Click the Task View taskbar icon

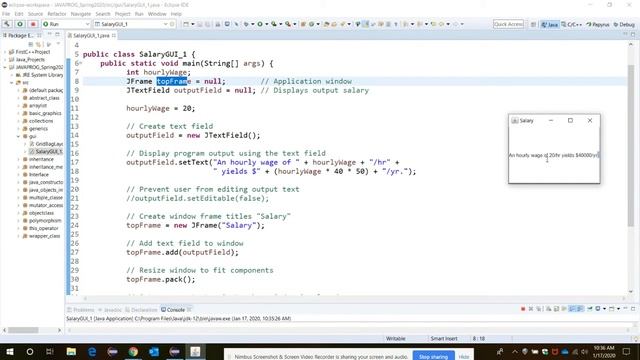50,351
